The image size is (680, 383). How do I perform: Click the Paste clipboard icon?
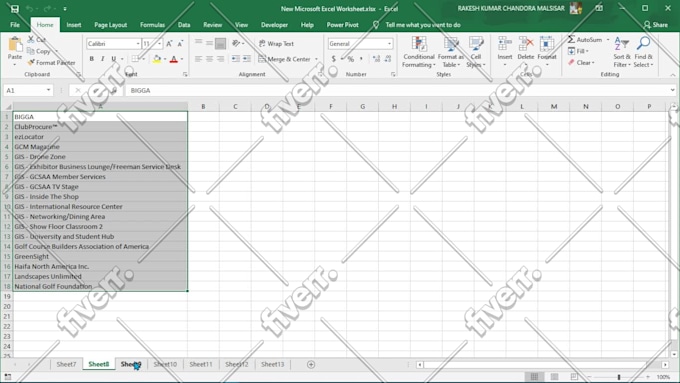click(x=15, y=45)
